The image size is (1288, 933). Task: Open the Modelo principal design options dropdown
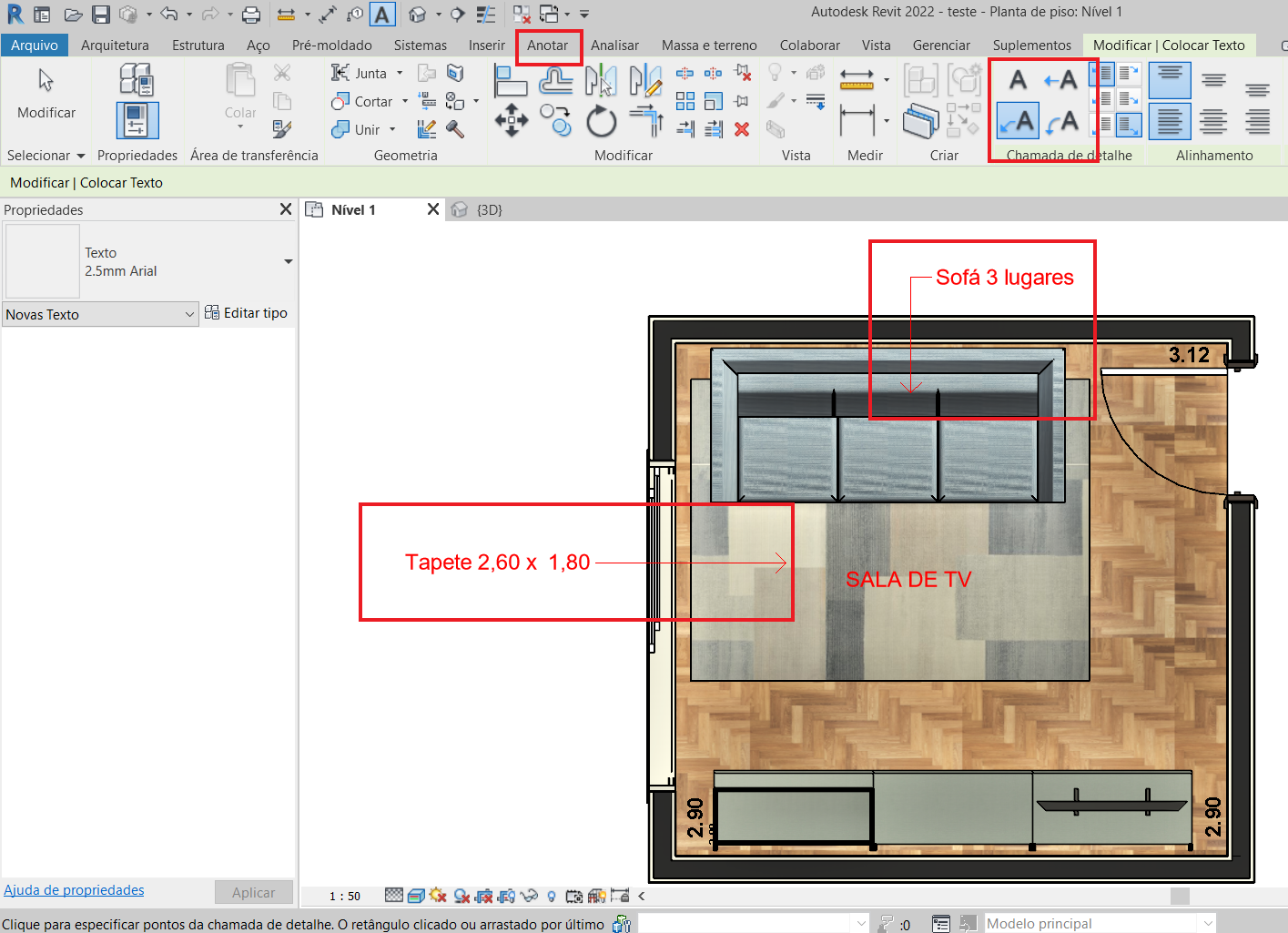1100,923
